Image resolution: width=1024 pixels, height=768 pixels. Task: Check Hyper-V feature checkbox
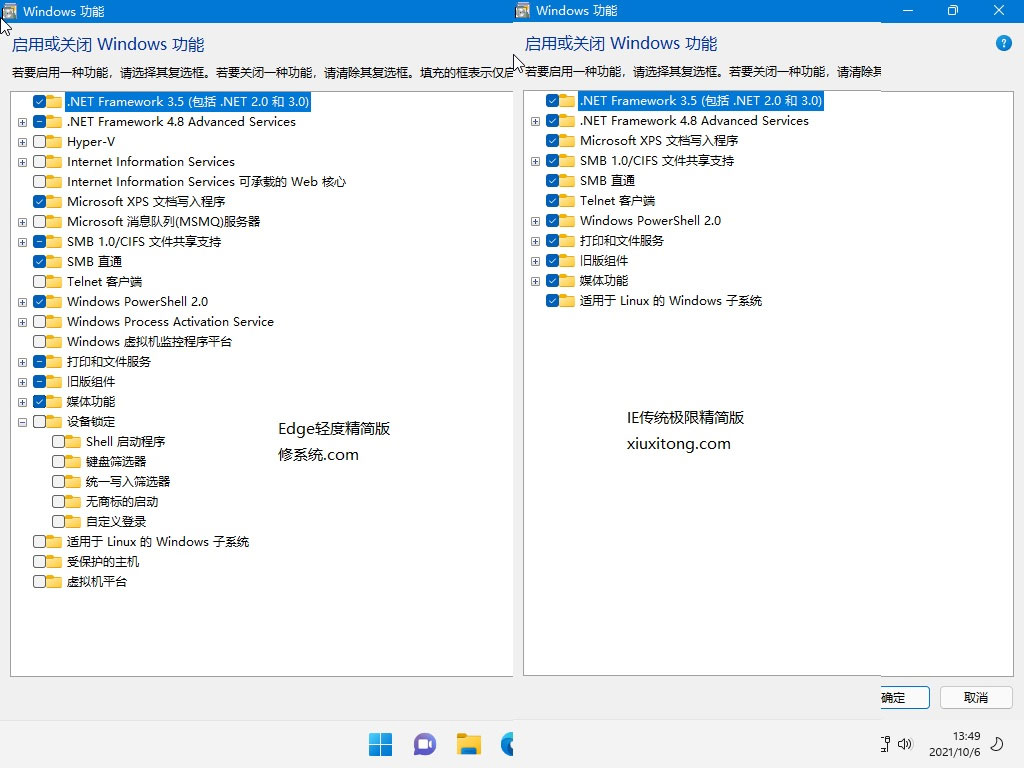pos(39,142)
